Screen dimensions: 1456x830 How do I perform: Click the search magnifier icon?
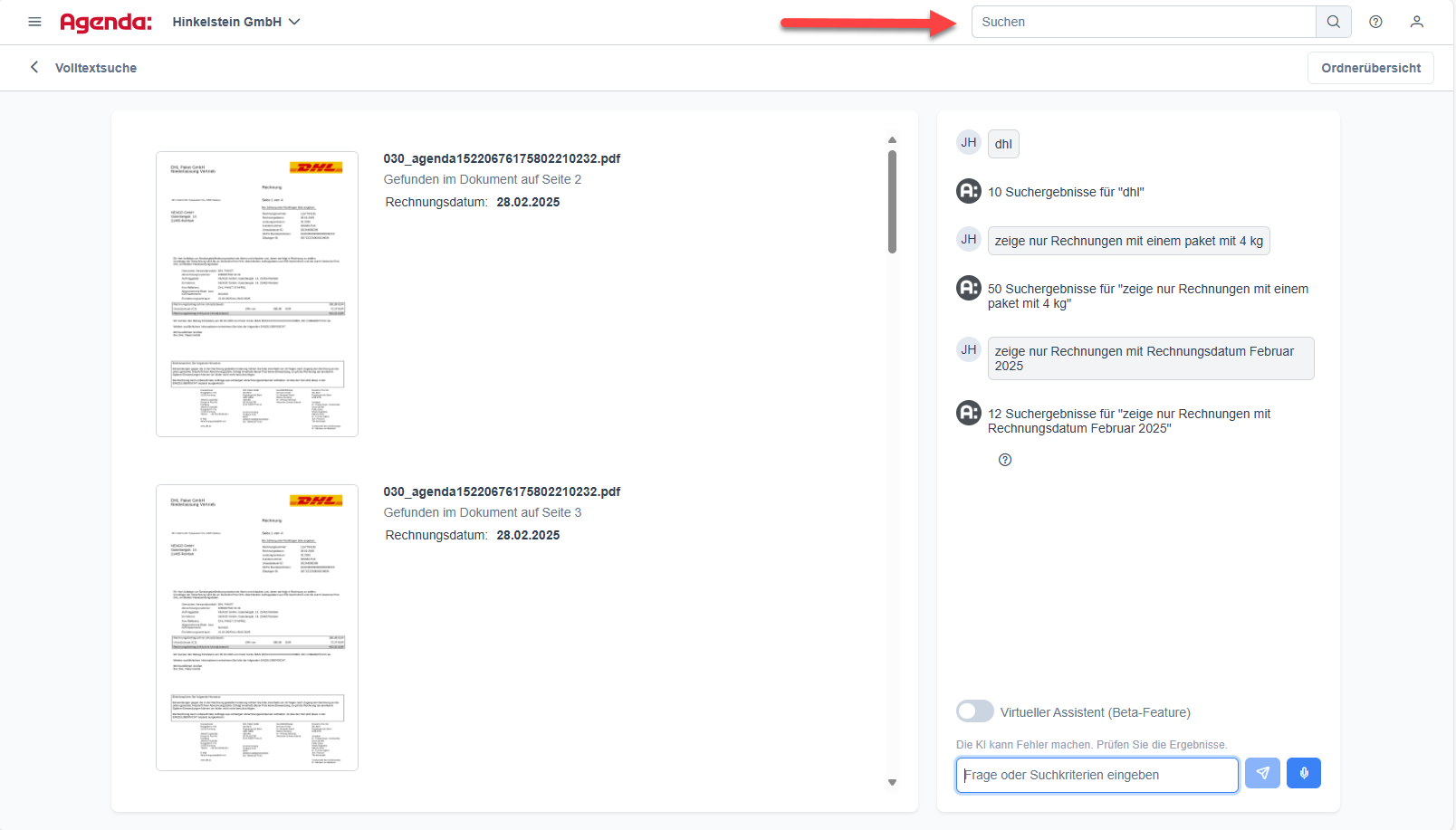(x=1333, y=22)
